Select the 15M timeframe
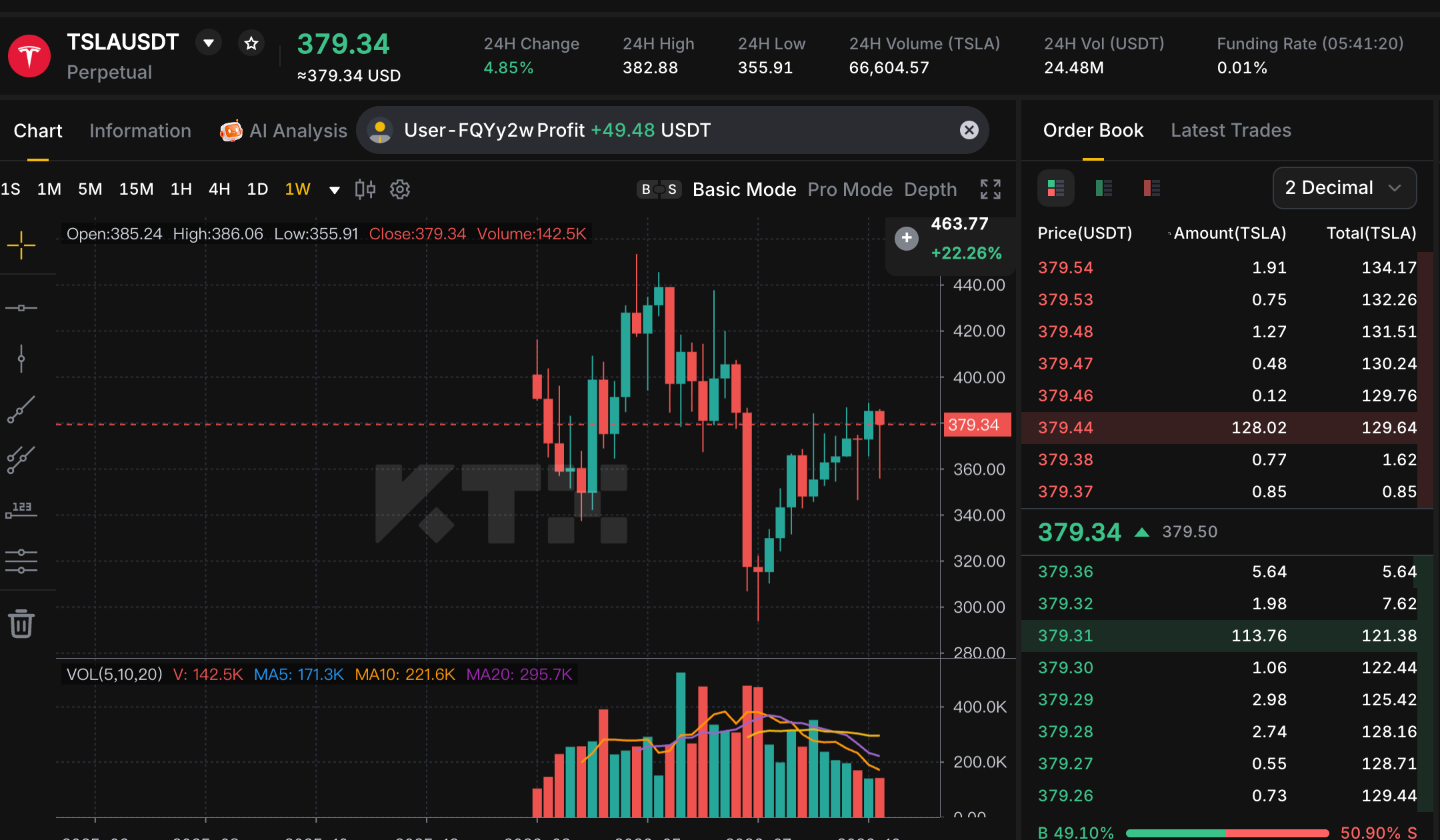 136,189
